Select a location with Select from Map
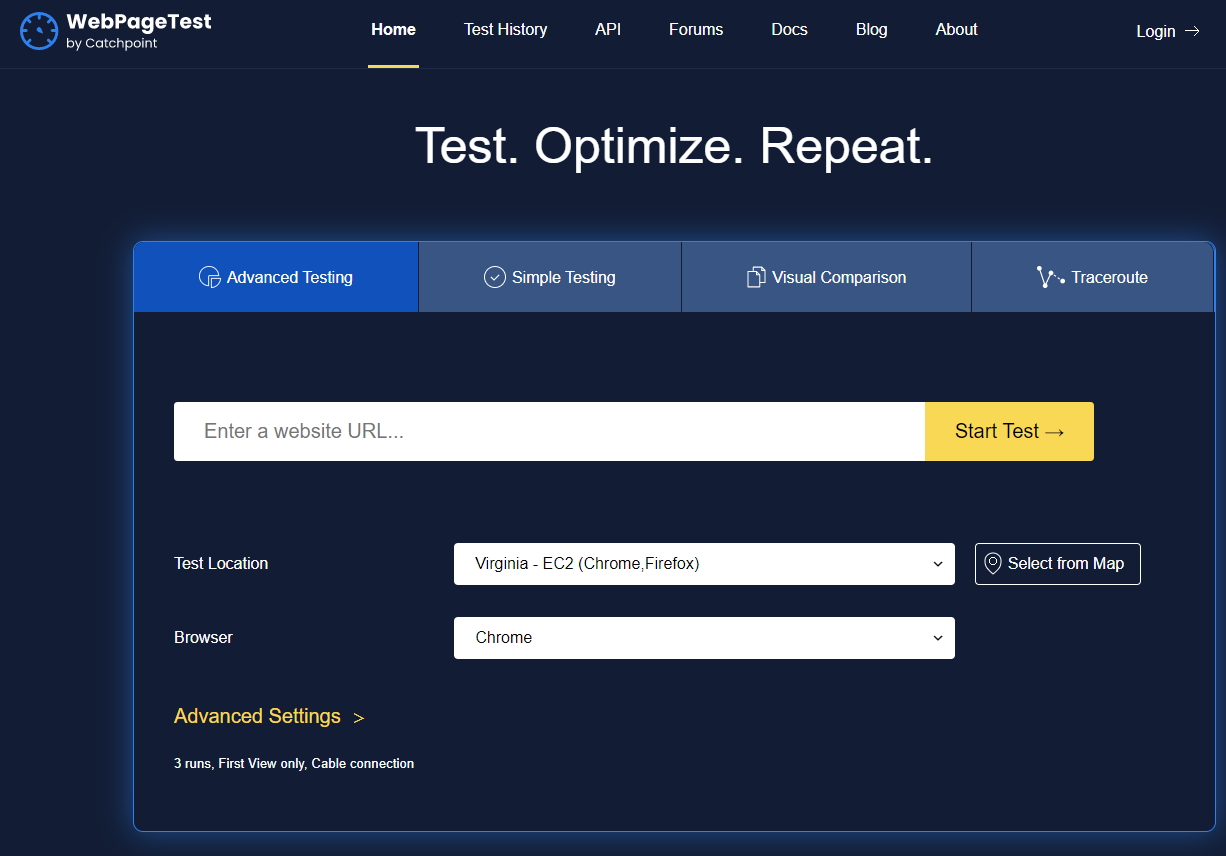Screen dimensions: 1226x856 pyautogui.click(x=1057, y=563)
